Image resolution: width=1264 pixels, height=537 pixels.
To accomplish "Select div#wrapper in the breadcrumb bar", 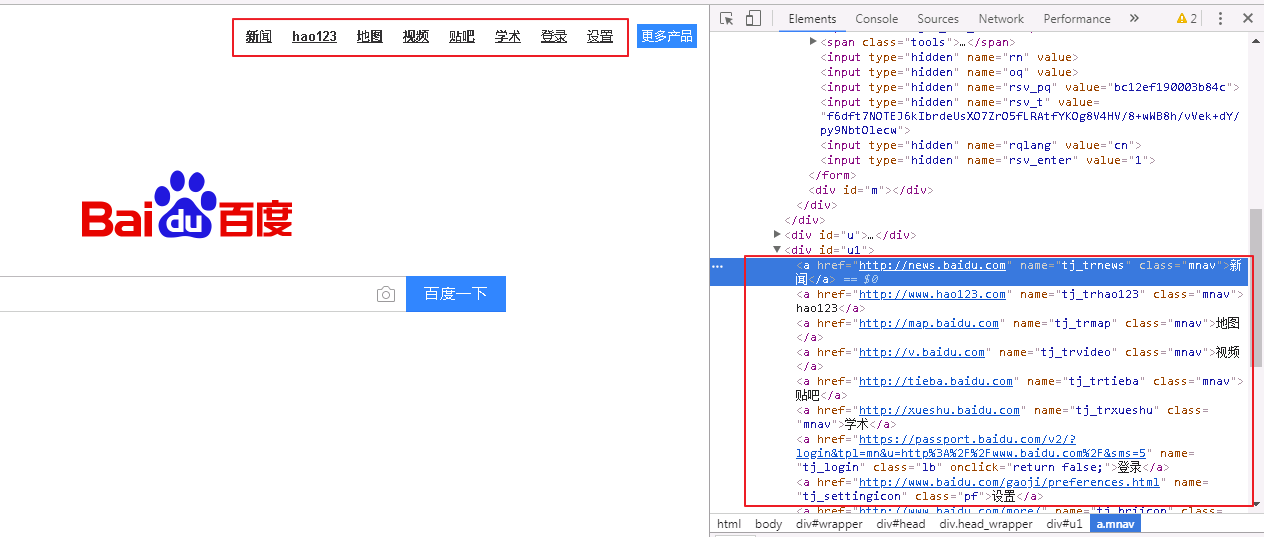I will coord(827,524).
